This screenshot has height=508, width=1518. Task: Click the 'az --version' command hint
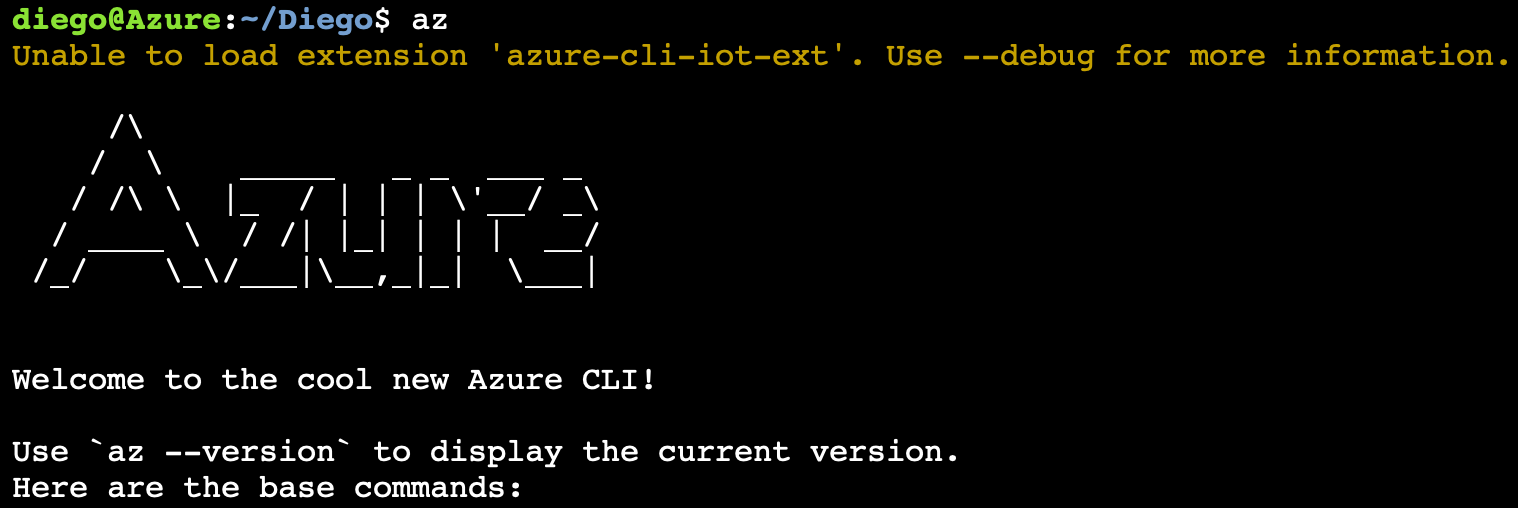[221, 452]
